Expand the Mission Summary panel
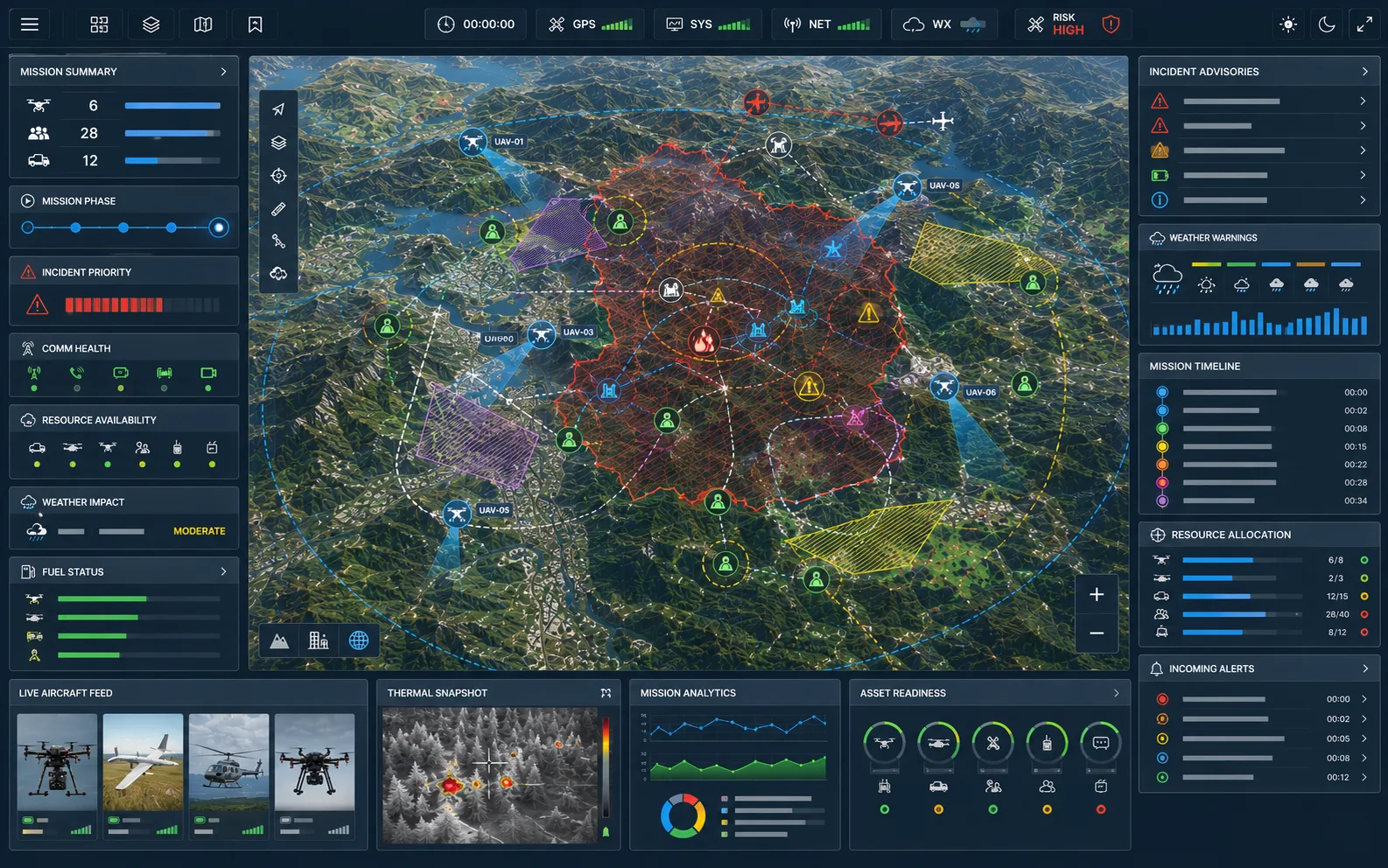 tap(223, 72)
